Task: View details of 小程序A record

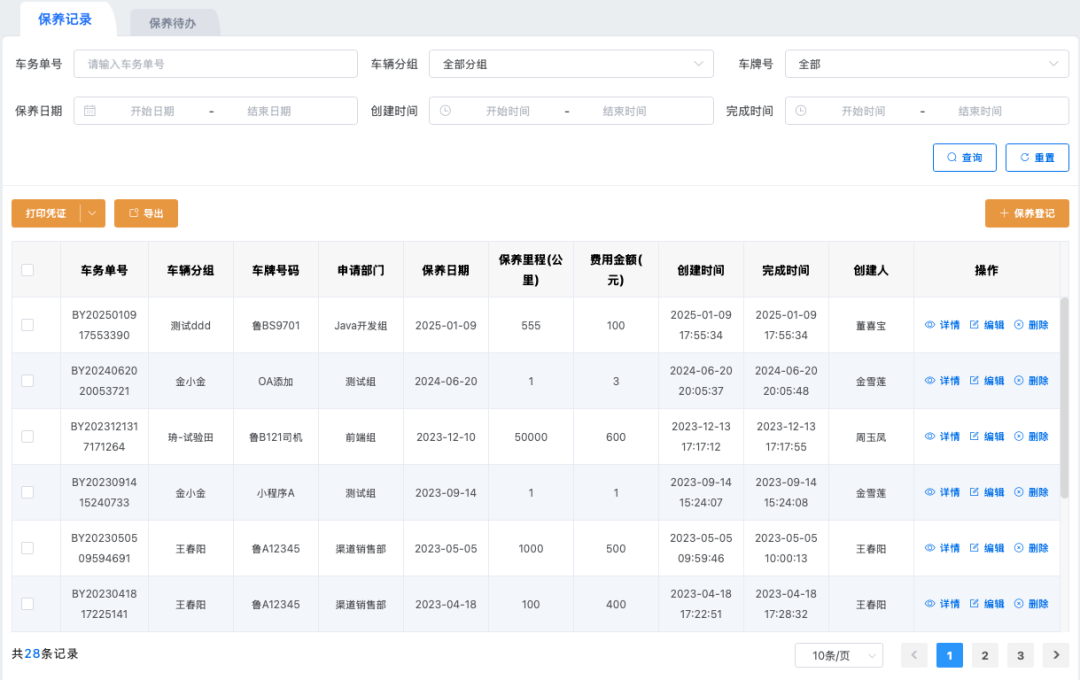Action: (x=942, y=493)
